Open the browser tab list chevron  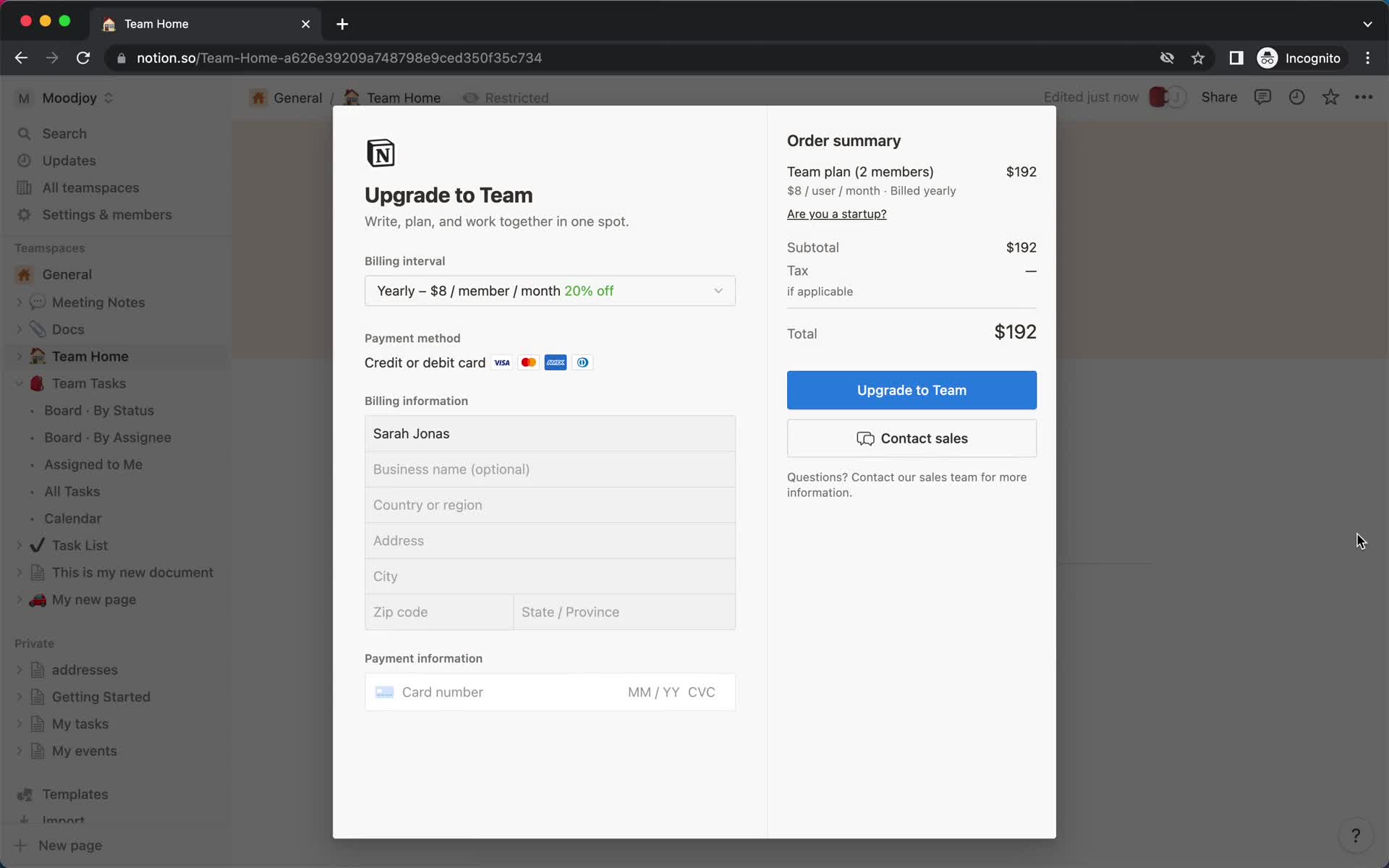(1367, 24)
